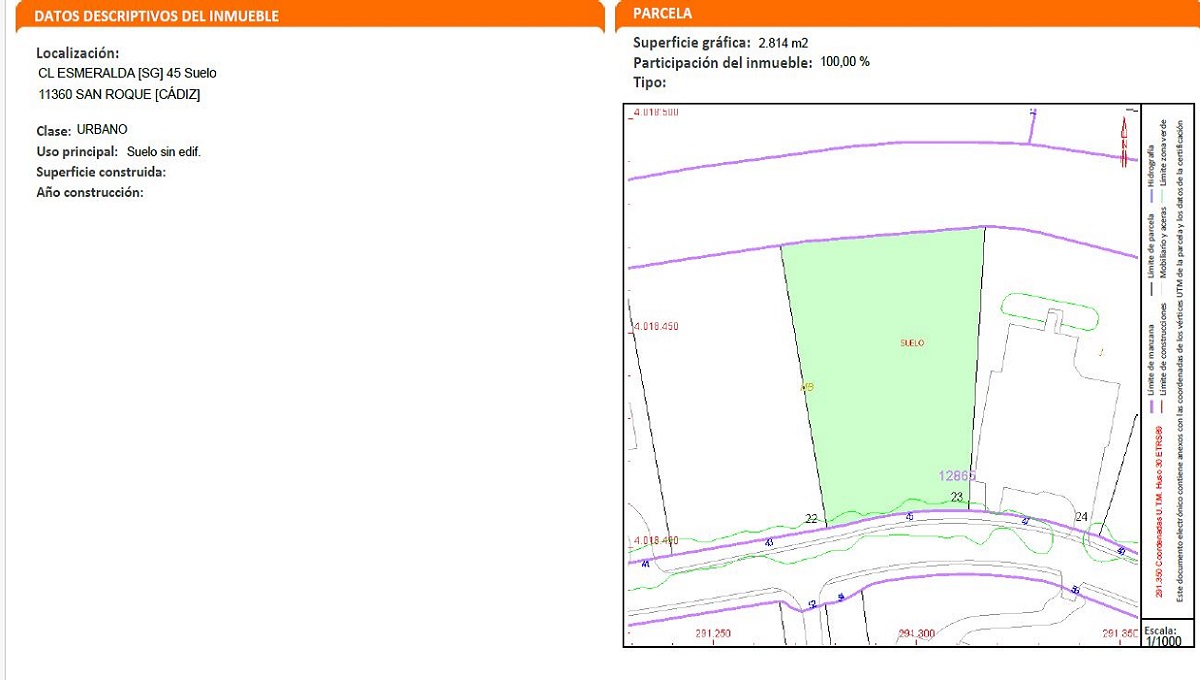The image size is (1200, 680).
Task: Click the coordinate label 4.018.500
Action: 656,113
